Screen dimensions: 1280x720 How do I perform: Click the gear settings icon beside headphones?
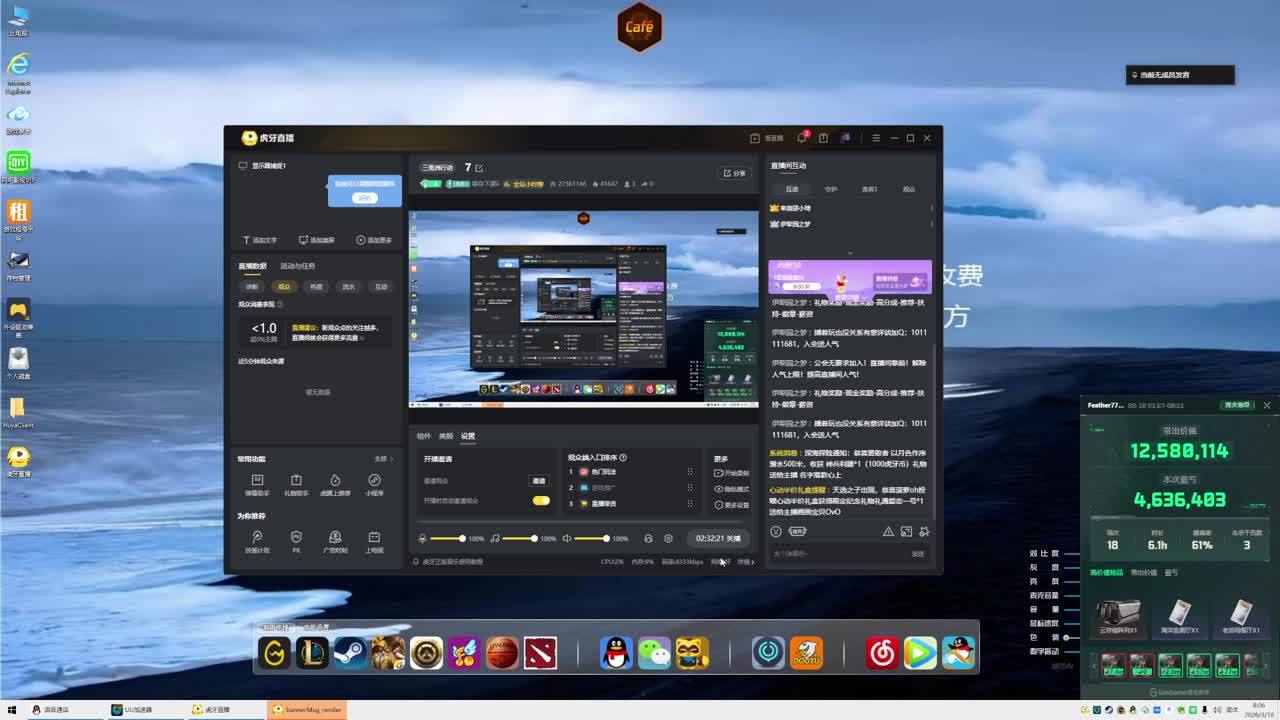pos(669,539)
